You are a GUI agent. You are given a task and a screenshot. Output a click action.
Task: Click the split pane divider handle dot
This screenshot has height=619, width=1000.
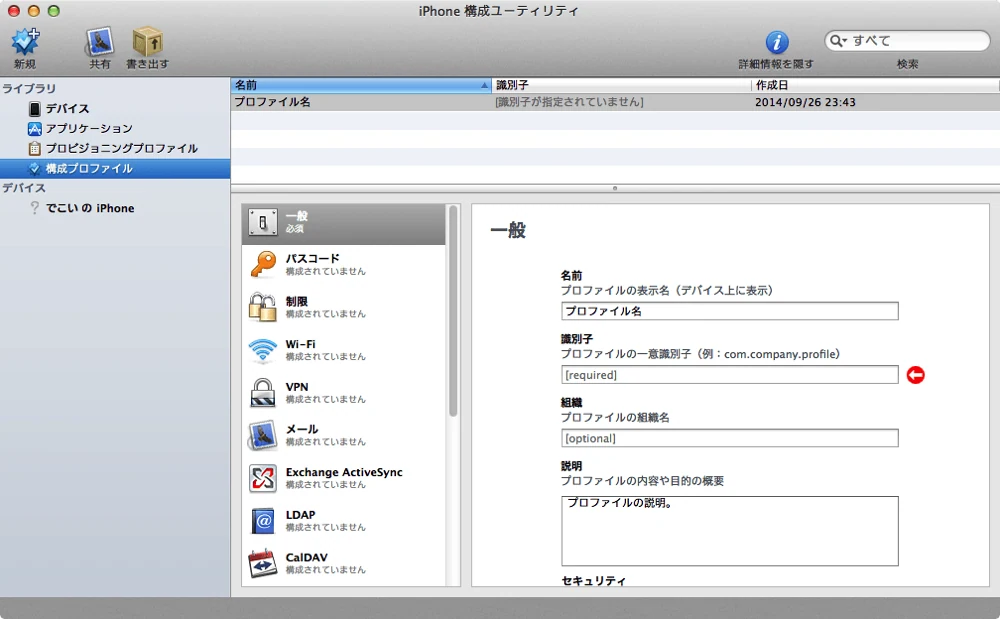[x=615, y=188]
